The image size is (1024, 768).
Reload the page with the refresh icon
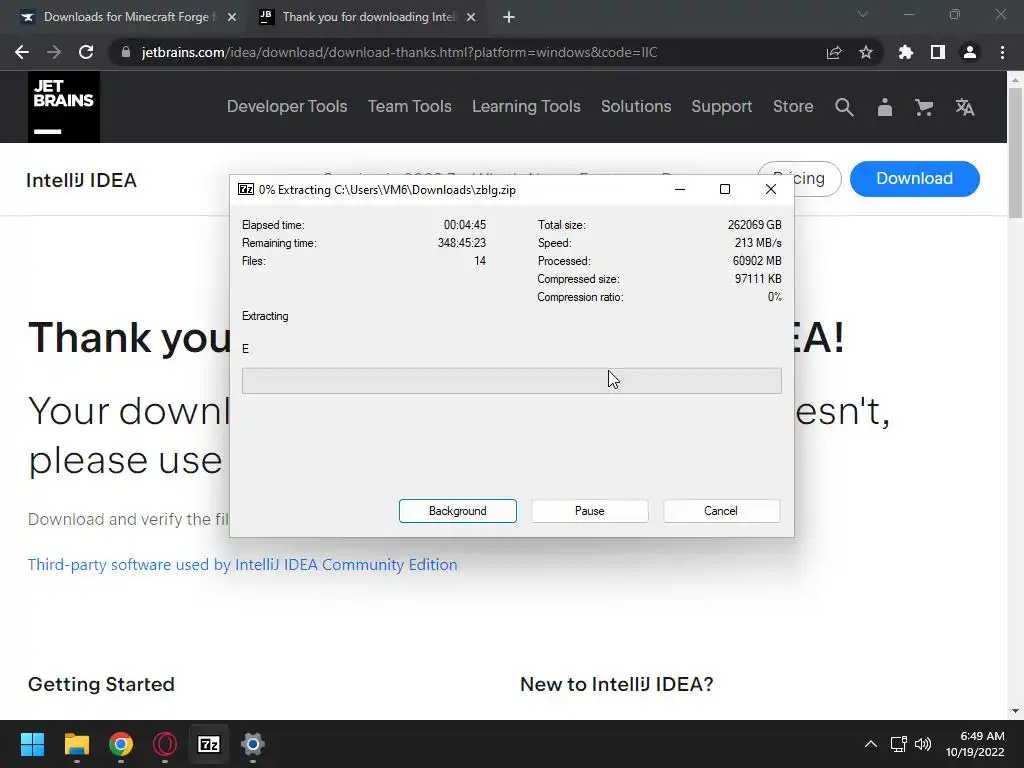(x=86, y=52)
